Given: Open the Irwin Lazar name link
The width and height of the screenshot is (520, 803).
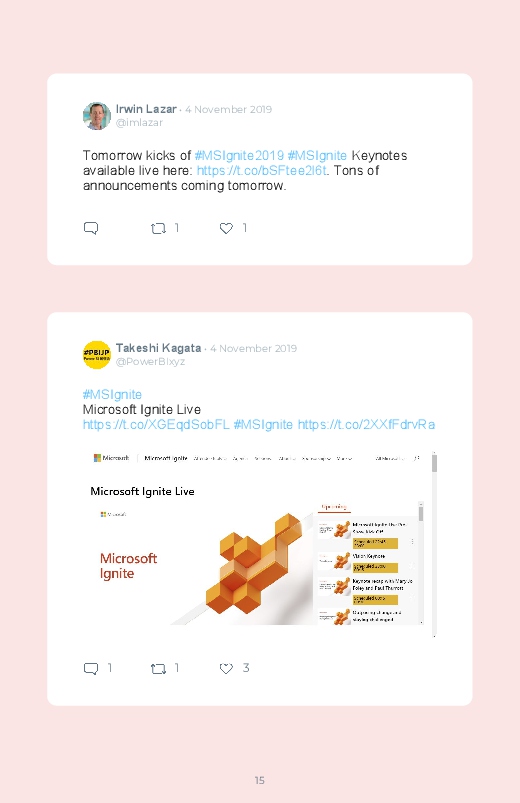Looking at the screenshot, I should point(146,109).
